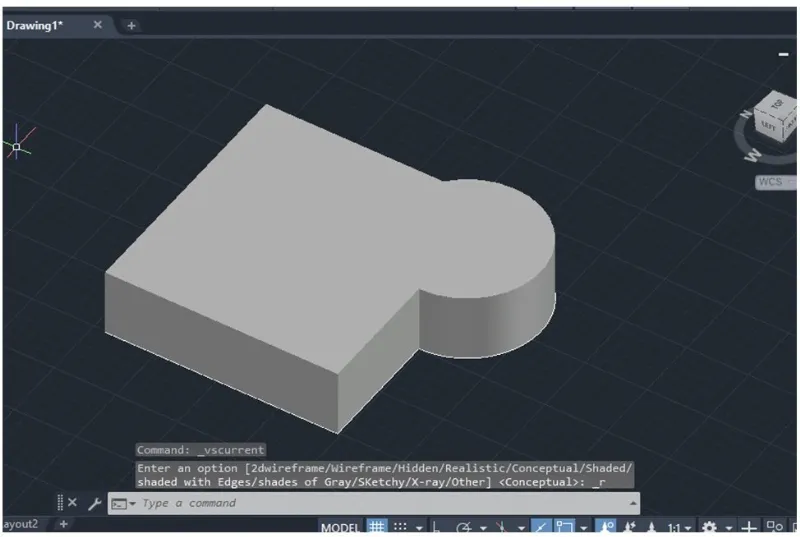Image resolution: width=800 pixels, height=537 pixels.
Task: Add a new drawing tab
Action: 131,25
